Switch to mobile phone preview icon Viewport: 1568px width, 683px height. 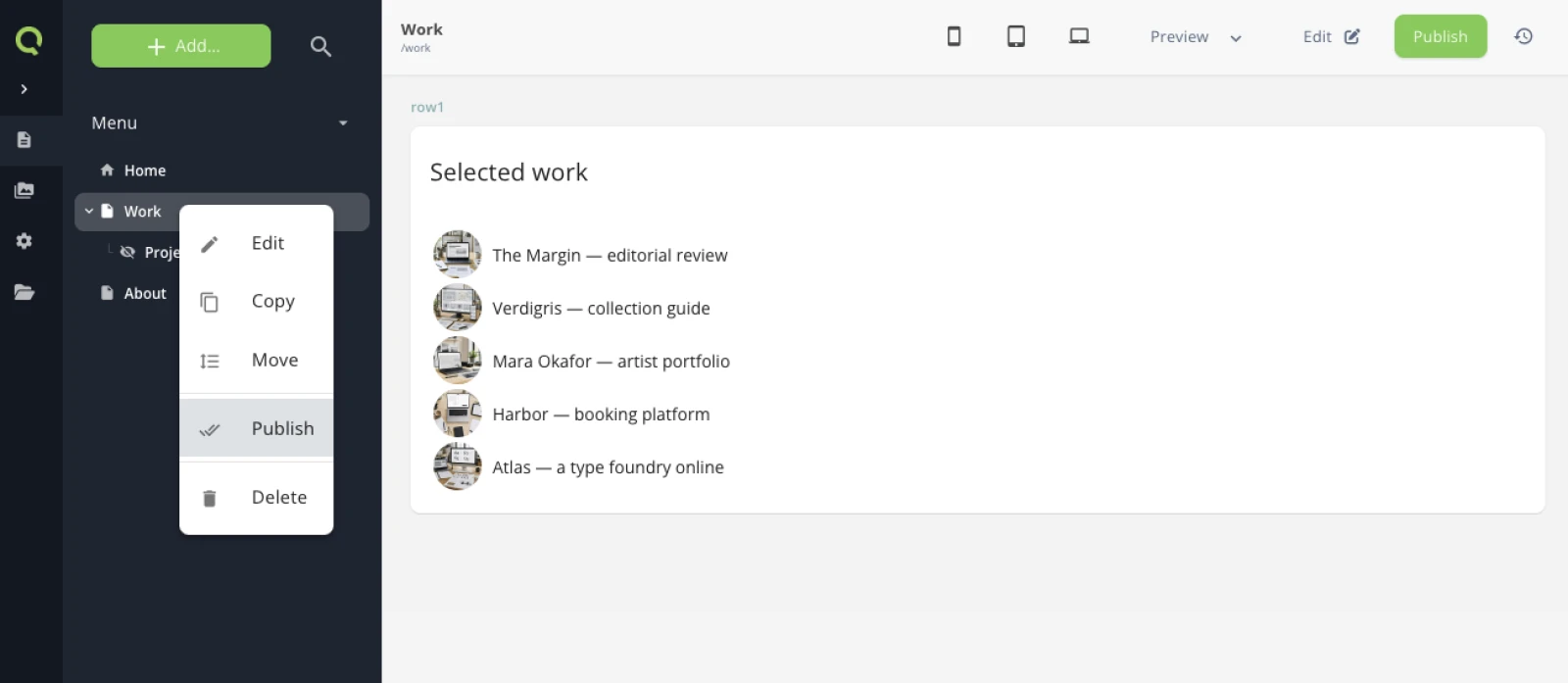954,36
